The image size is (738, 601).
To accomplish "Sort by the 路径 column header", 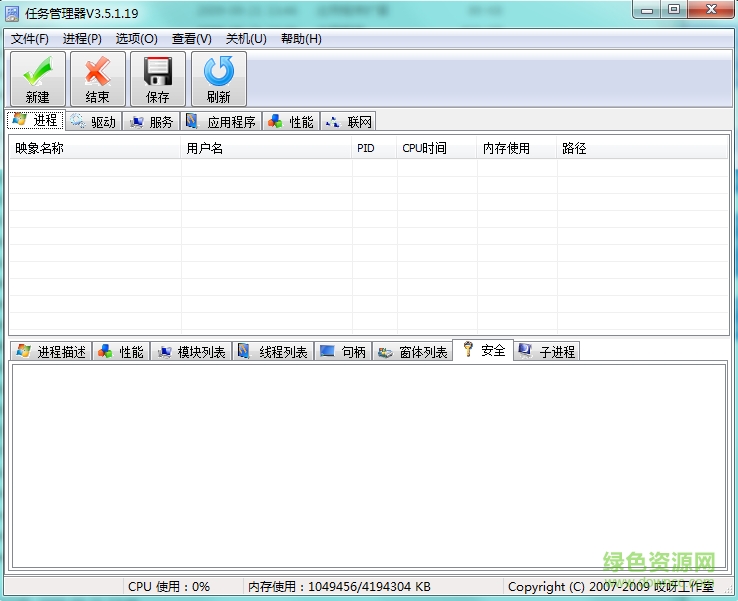I will pyautogui.click(x=642, y=148).
